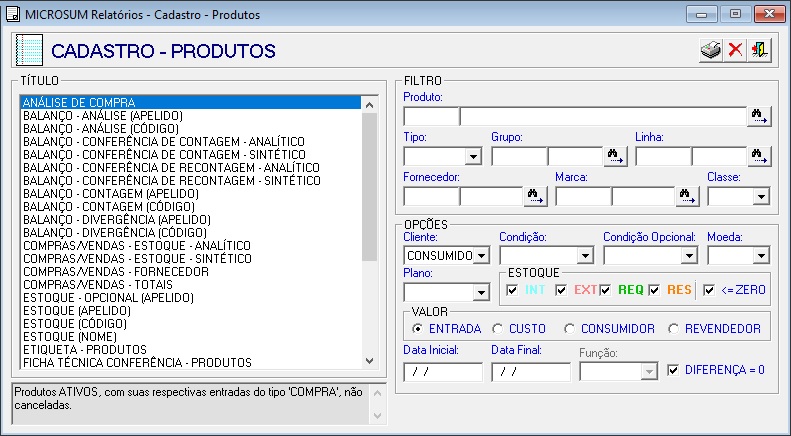Click the Produto description input field
Screen dimensions: 791x436
click(x=603, y=117)
